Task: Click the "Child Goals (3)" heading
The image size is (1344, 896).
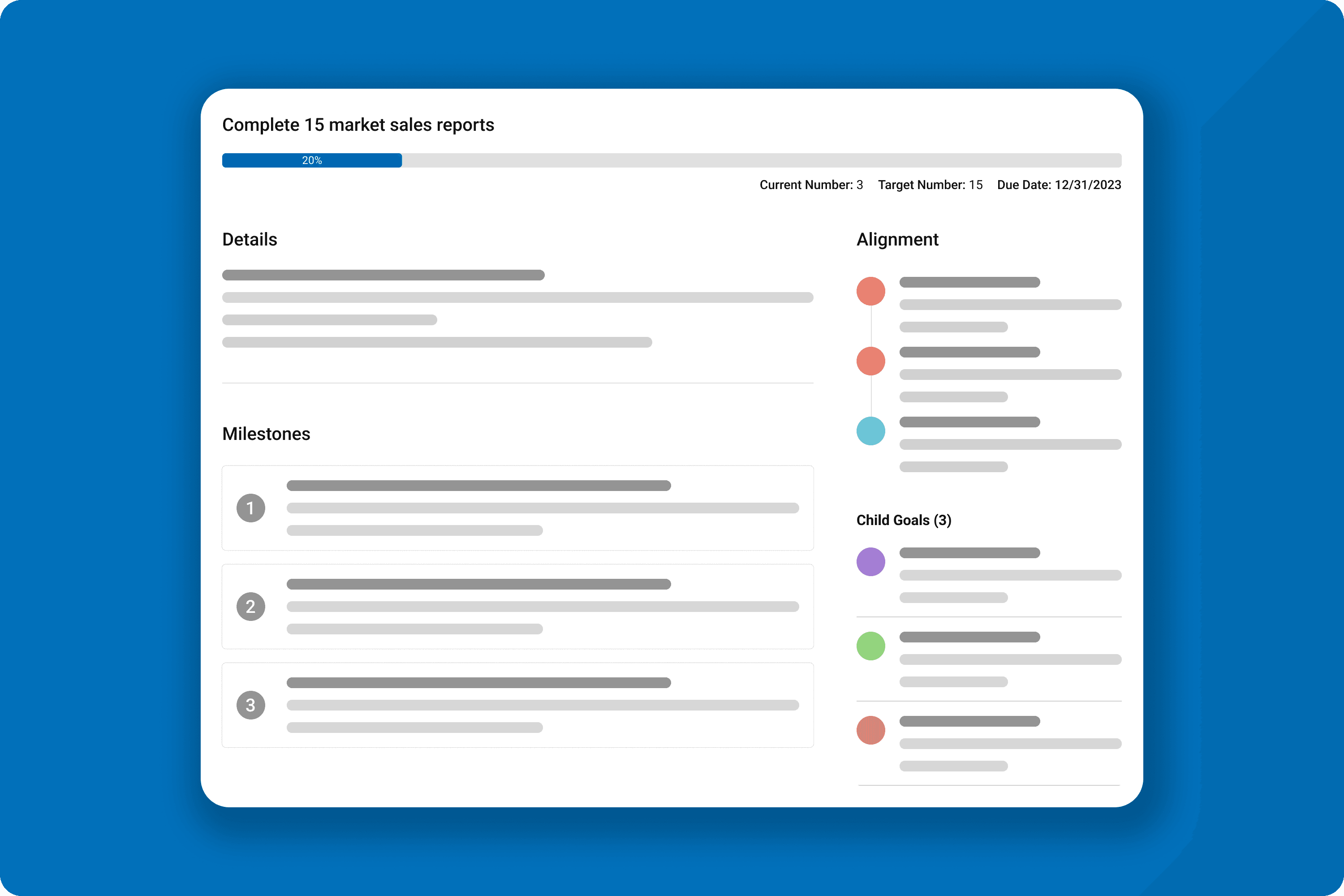Action: pos(904,520)
